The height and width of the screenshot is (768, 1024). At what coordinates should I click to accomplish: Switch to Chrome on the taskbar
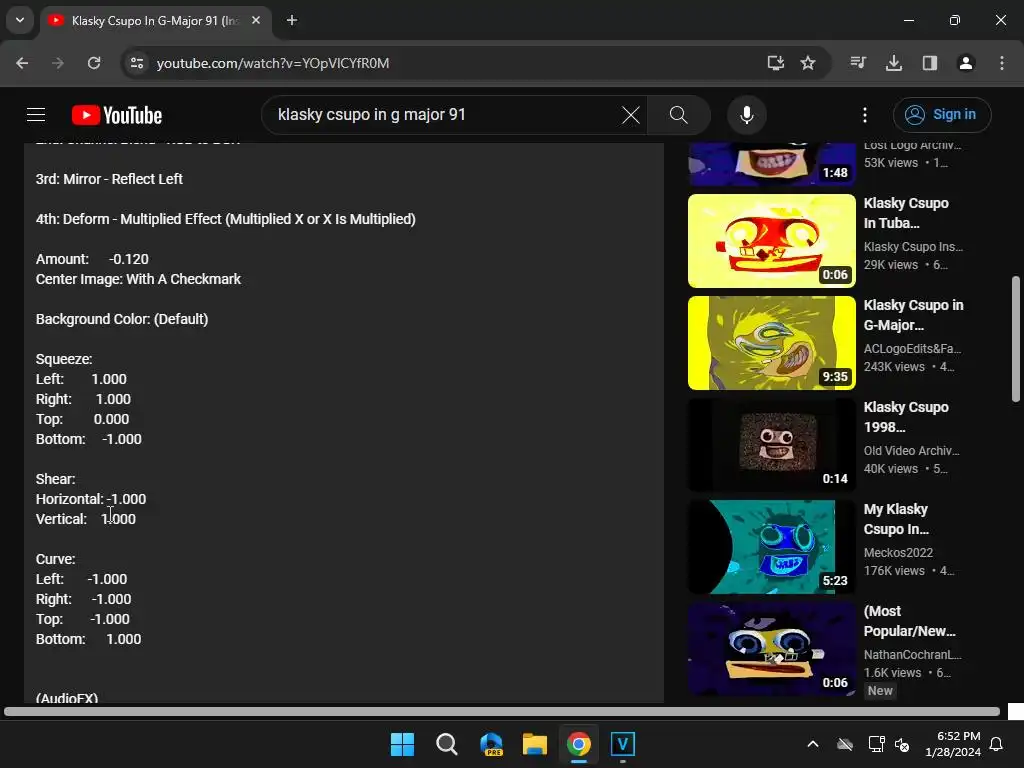pyautogui.click(x=579, y=744)
